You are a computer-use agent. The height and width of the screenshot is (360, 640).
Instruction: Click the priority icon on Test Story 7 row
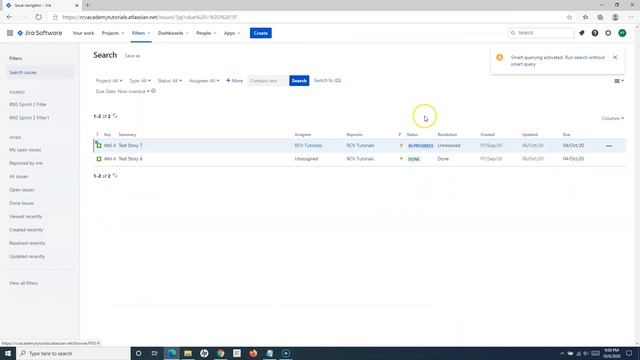tap(401, 146)
